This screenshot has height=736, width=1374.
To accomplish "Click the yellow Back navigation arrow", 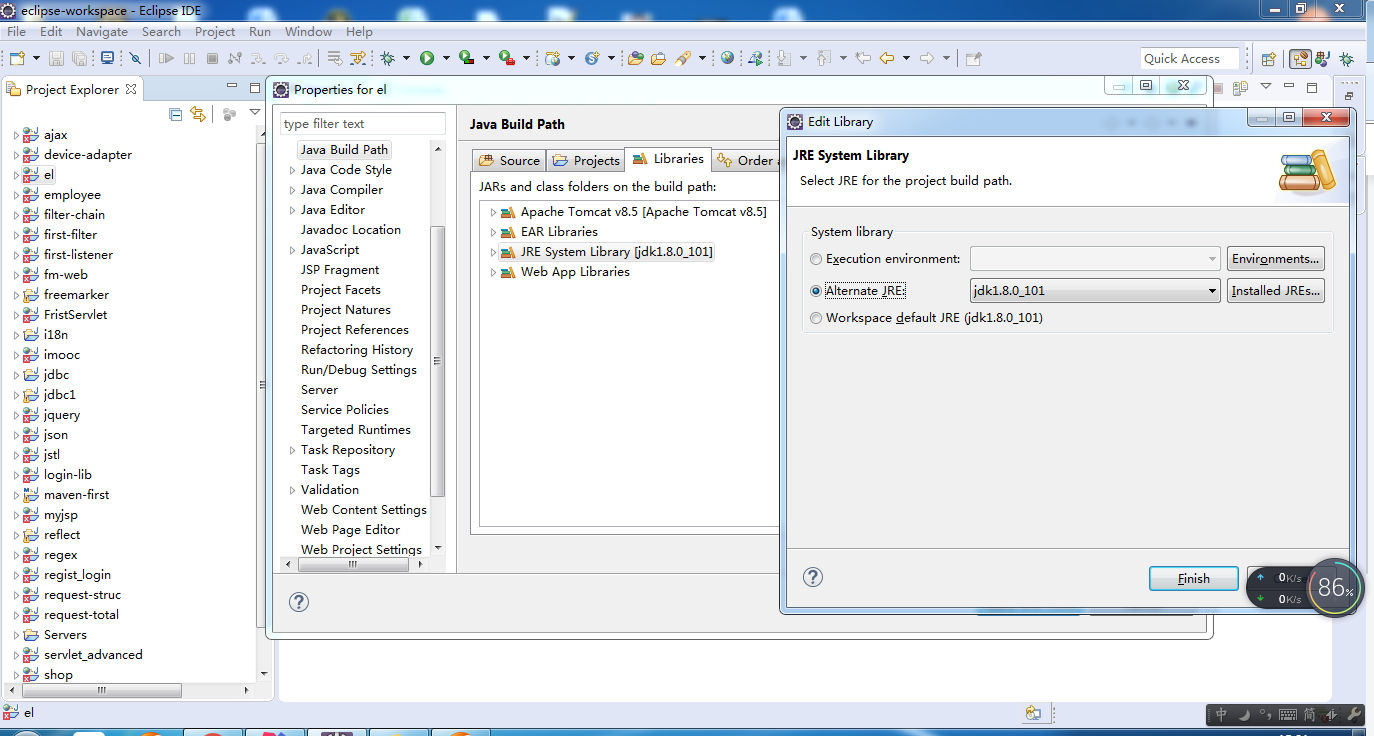I will pyautogui.click(x=886, y=59).
